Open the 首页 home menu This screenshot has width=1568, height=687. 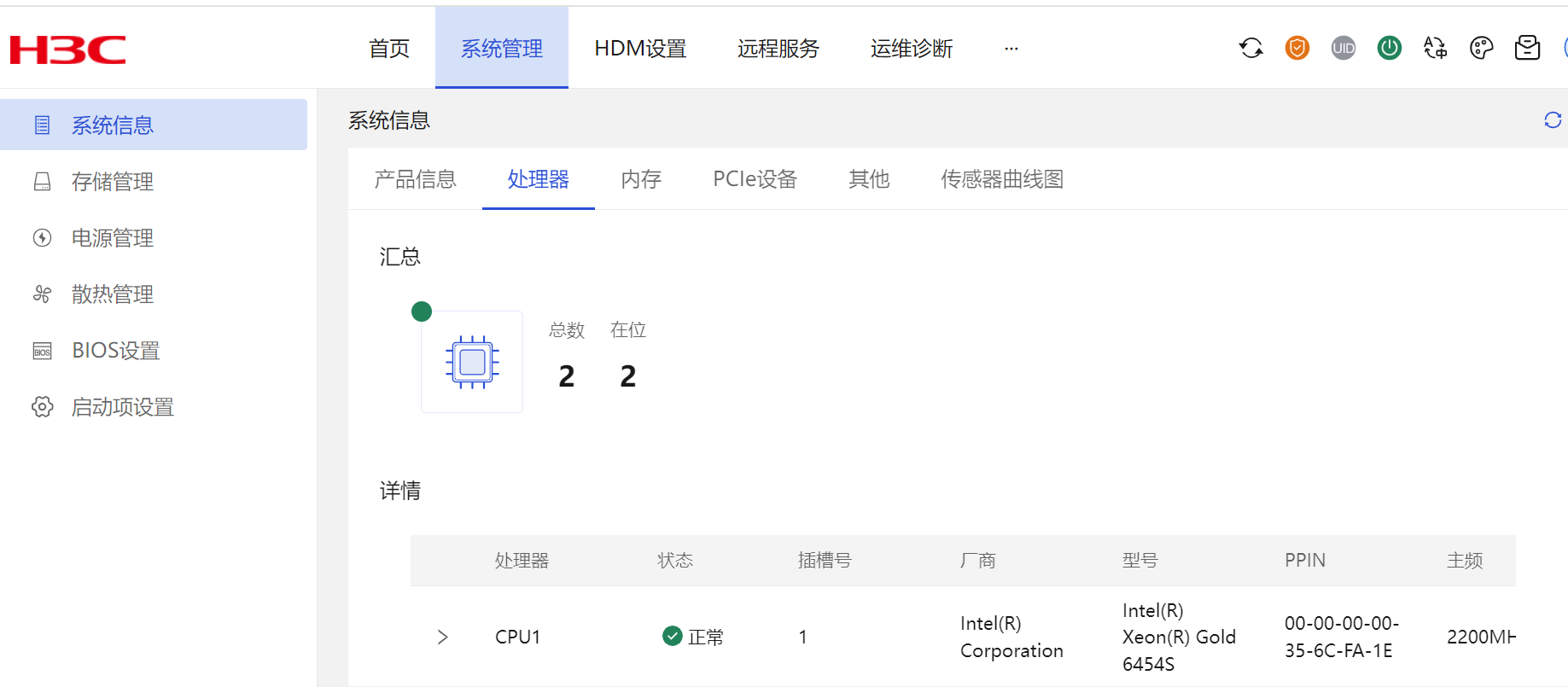tap(389, 49)
